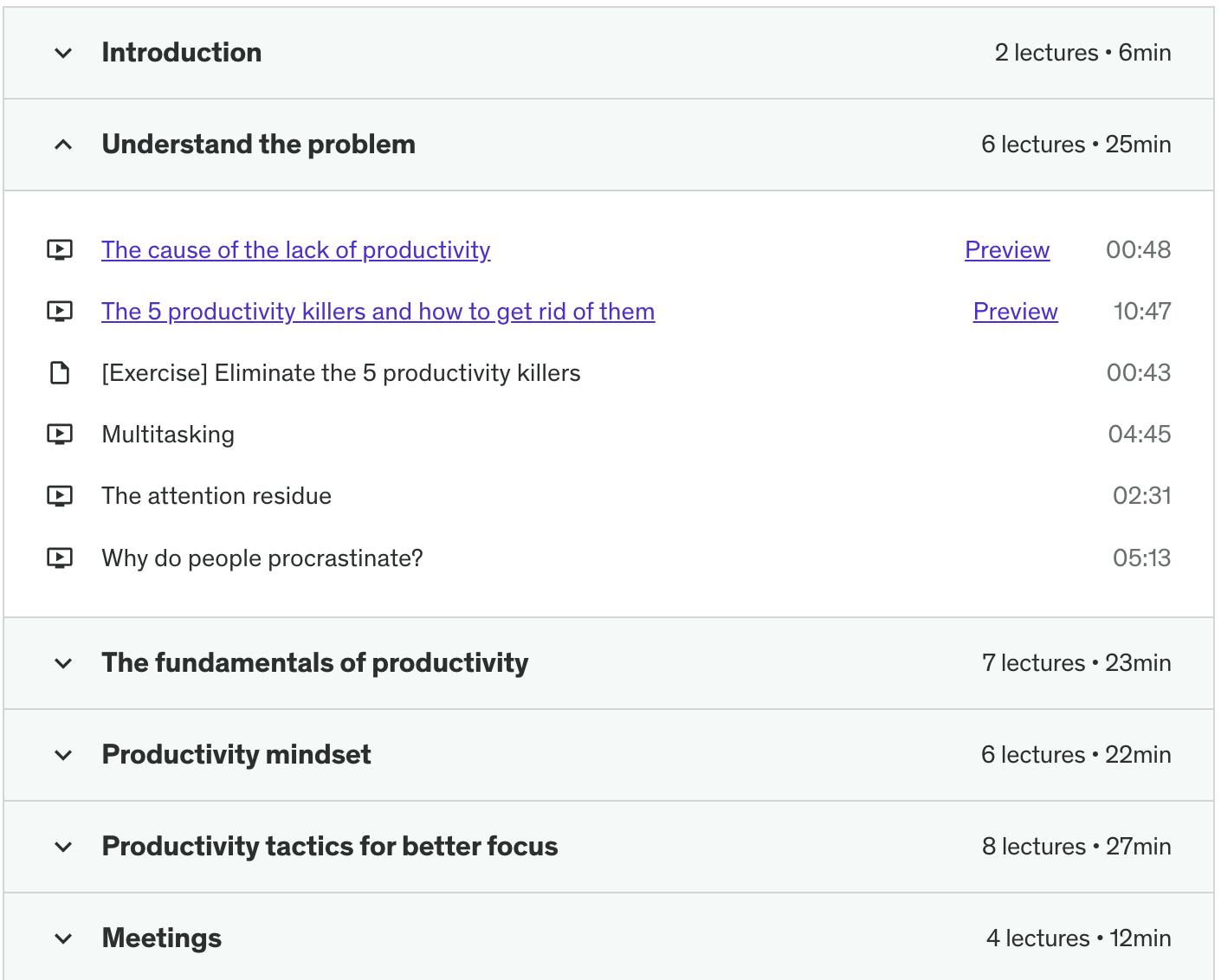Select the 'Understand the problem' section header
This screenshot has height=980, width=1221.
(x=609, y=145)
